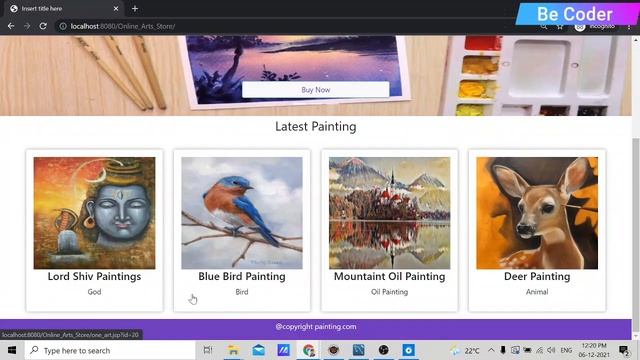Open the notification center icon

[x=624, y=350]
